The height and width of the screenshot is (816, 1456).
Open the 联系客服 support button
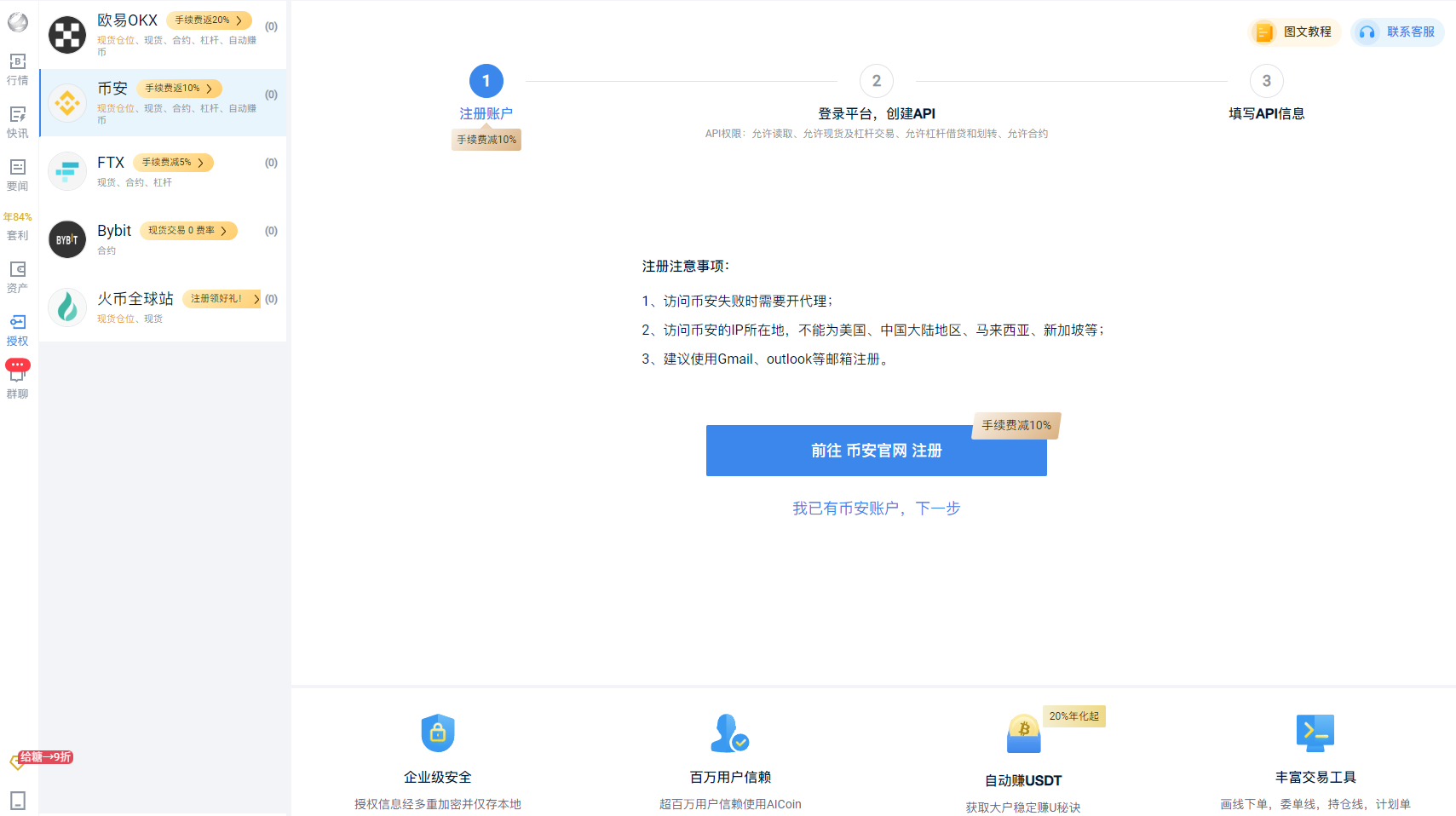[x=1398, y=32]
